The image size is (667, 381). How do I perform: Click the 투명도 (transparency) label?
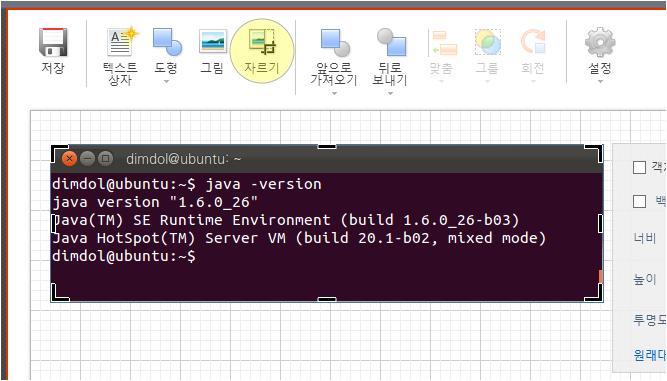650,319
